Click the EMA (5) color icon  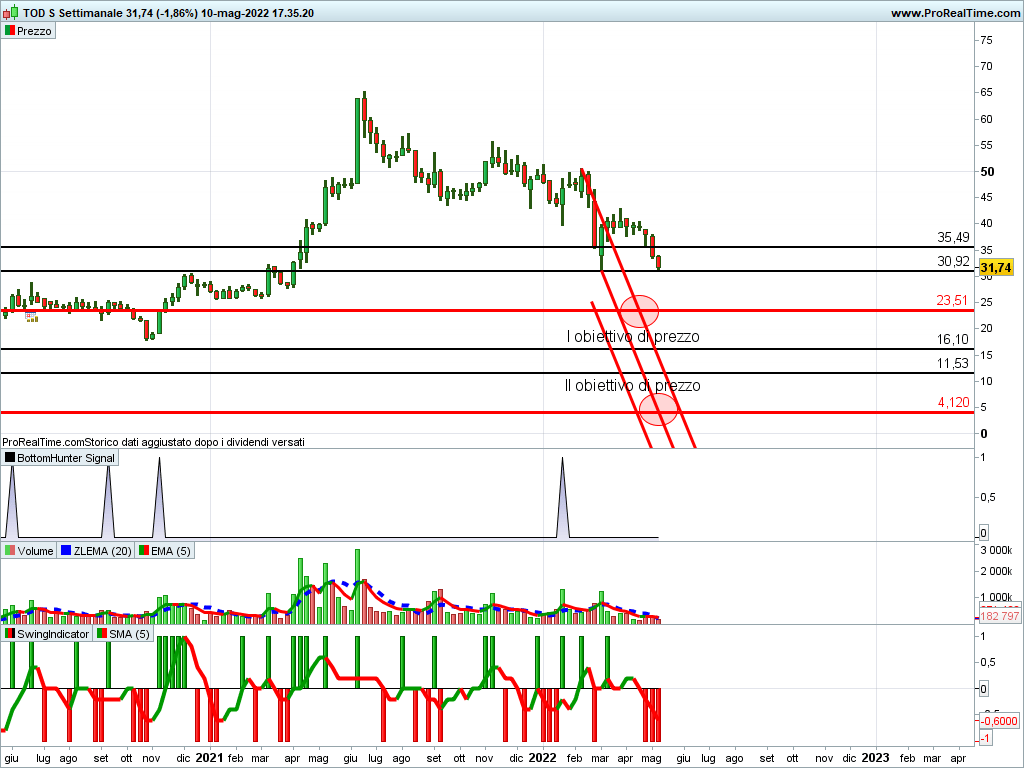click(x=143, y=551)
